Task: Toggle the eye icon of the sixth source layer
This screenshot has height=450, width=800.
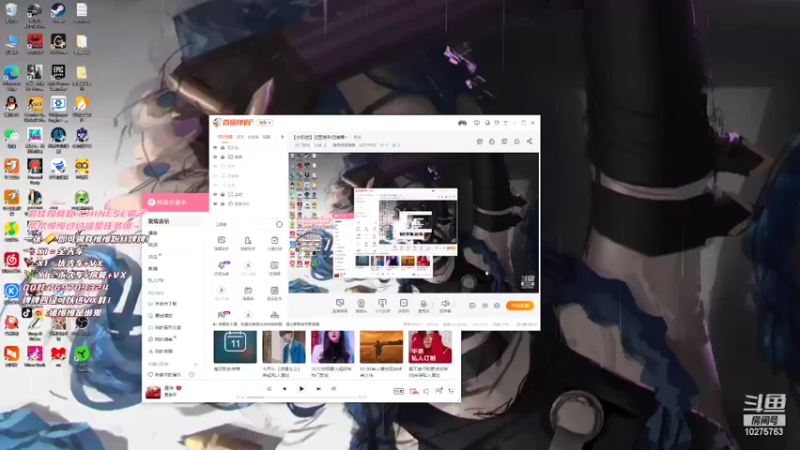Action: (215, 194)
